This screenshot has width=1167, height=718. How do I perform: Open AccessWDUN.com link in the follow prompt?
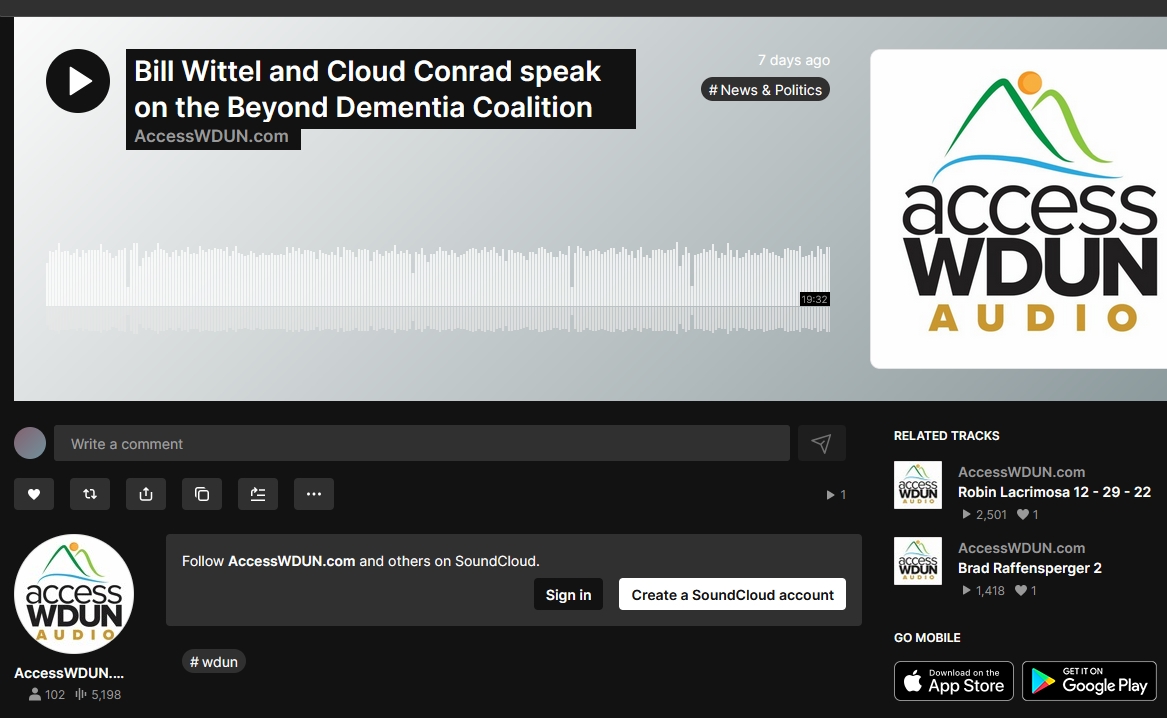(x=292, y=561)
